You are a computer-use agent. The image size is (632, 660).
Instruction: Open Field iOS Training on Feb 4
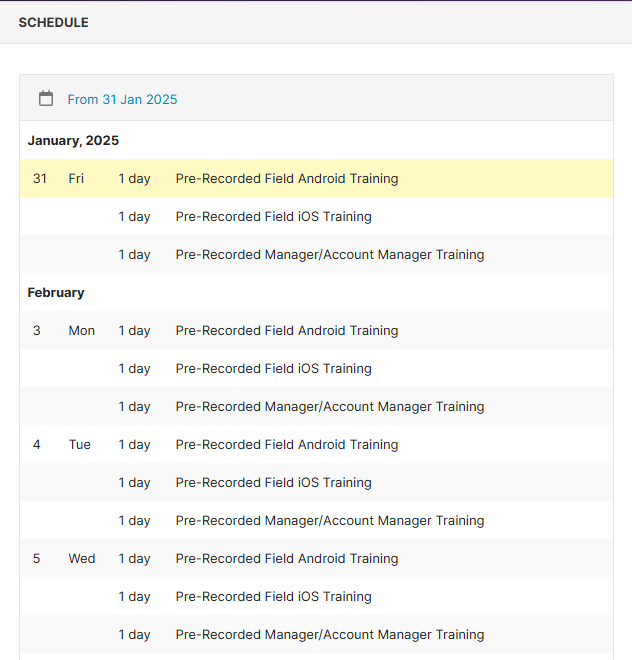273,483
